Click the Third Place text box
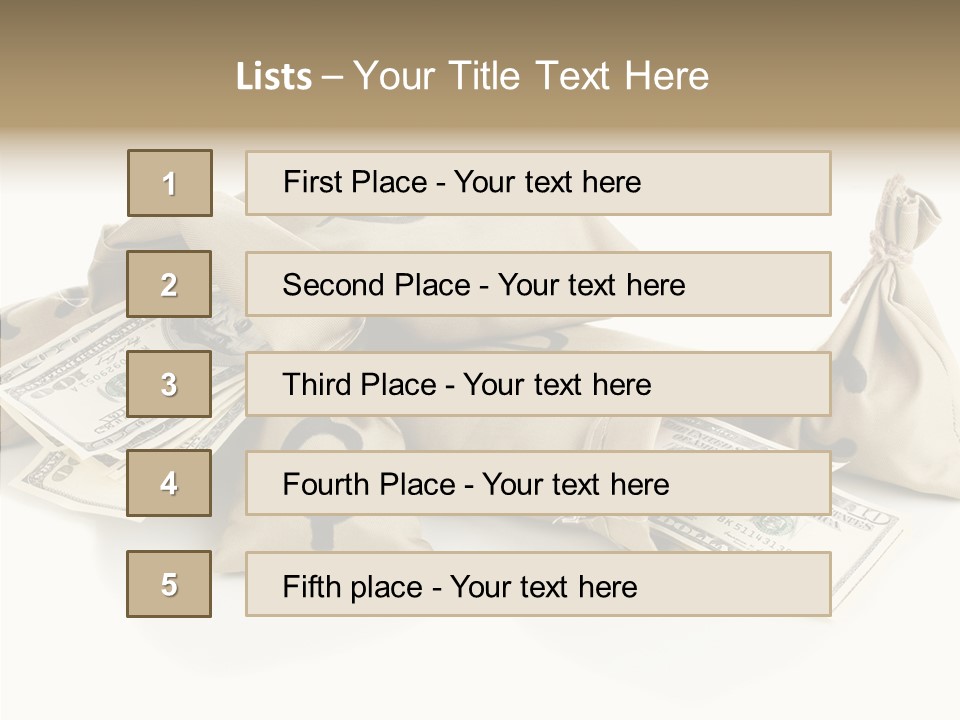 click(x=538, y=384)
